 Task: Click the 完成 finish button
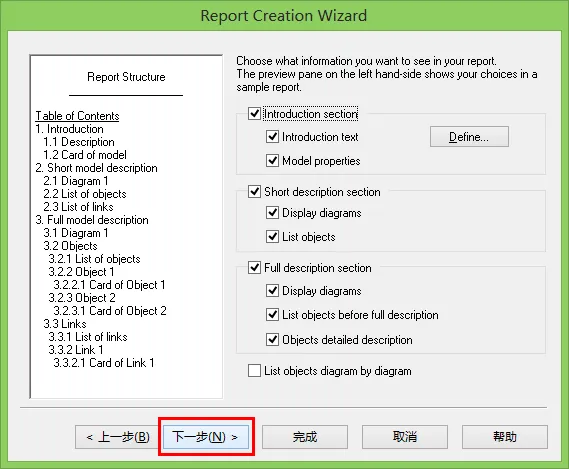(x=305, y=437)
